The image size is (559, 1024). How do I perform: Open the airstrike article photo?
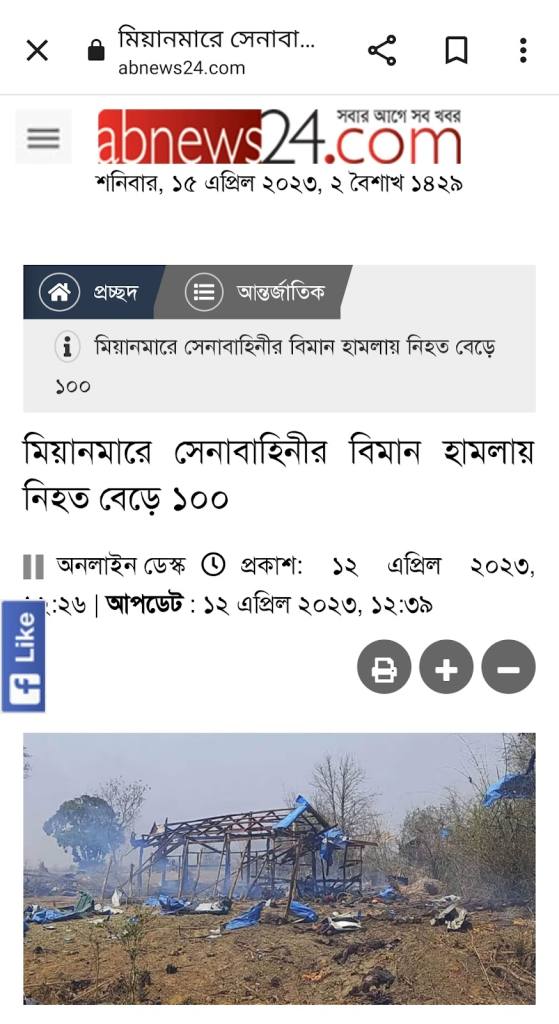pos(280,869)
